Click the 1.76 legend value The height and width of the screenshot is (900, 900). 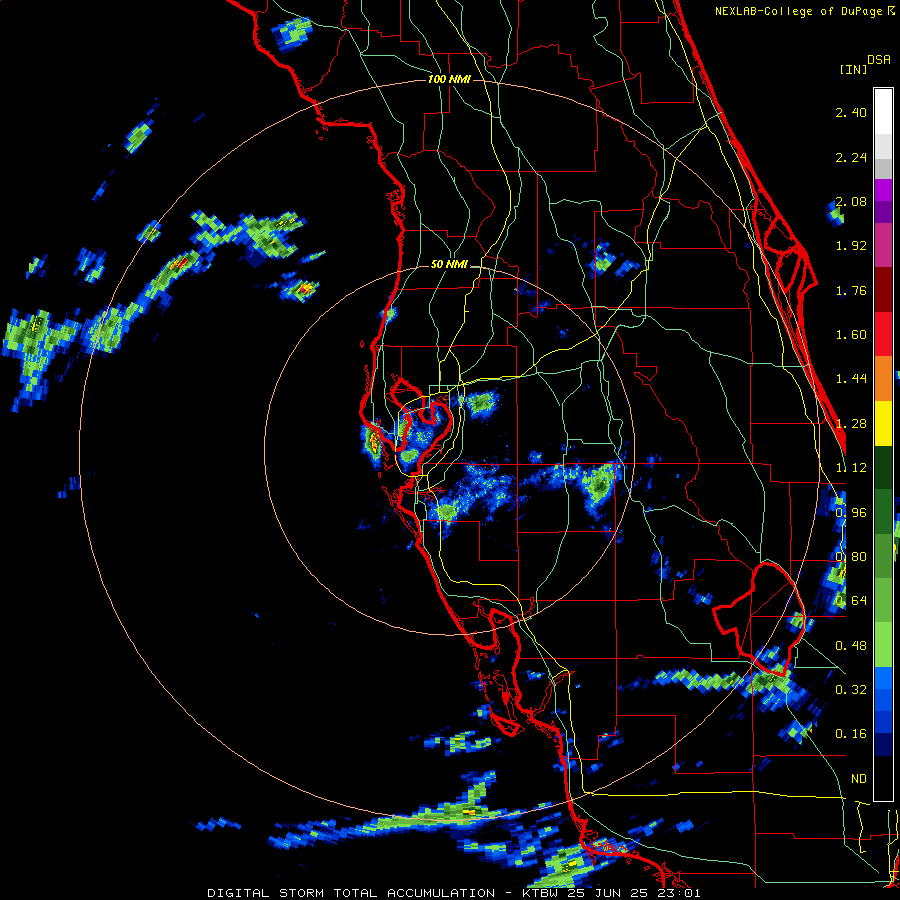tap(851, 290)
